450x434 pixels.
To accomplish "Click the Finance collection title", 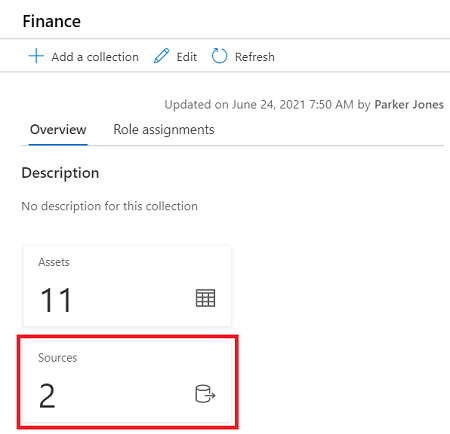I will [52, 21].
